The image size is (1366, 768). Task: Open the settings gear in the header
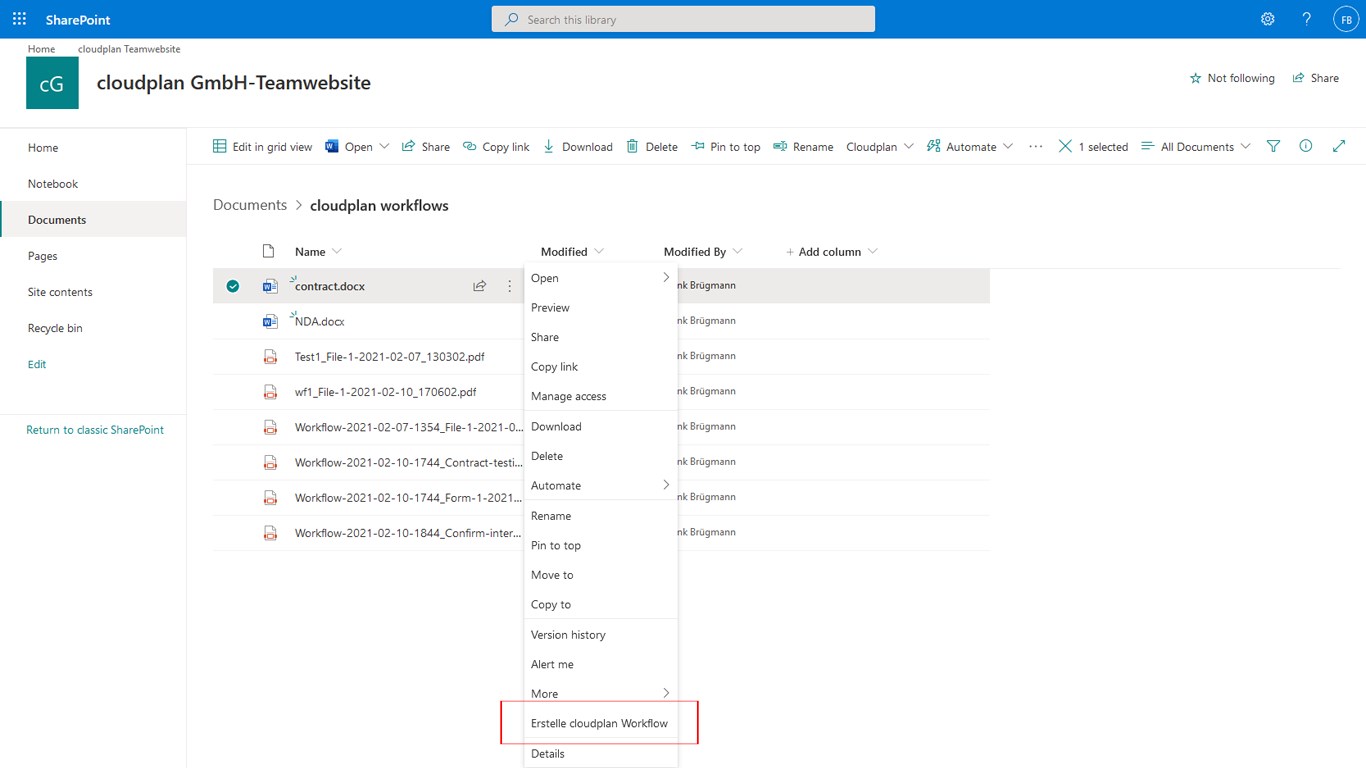[x=1268, y=19]
